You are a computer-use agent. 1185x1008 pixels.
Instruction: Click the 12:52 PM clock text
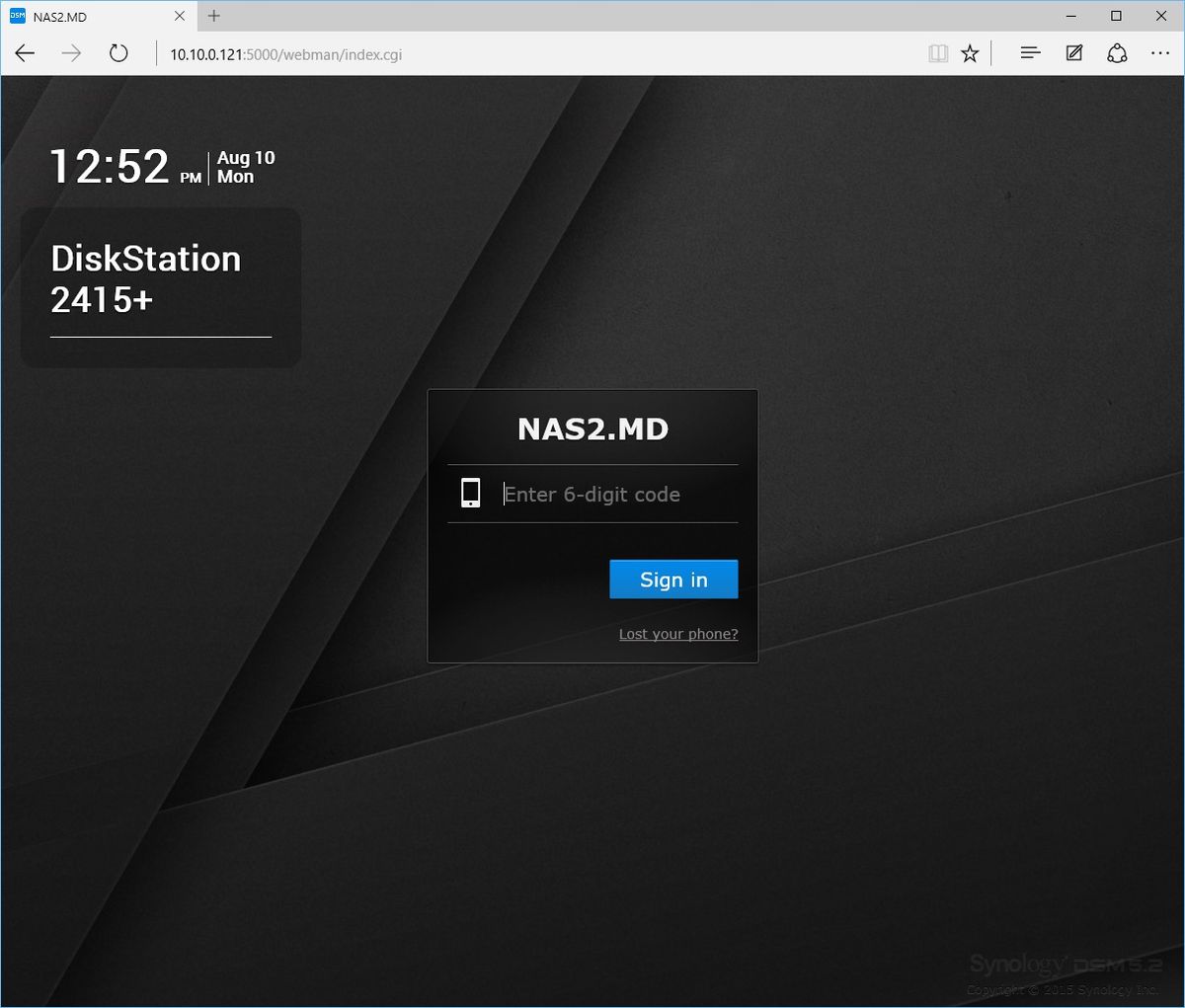[x=125, y=166]
